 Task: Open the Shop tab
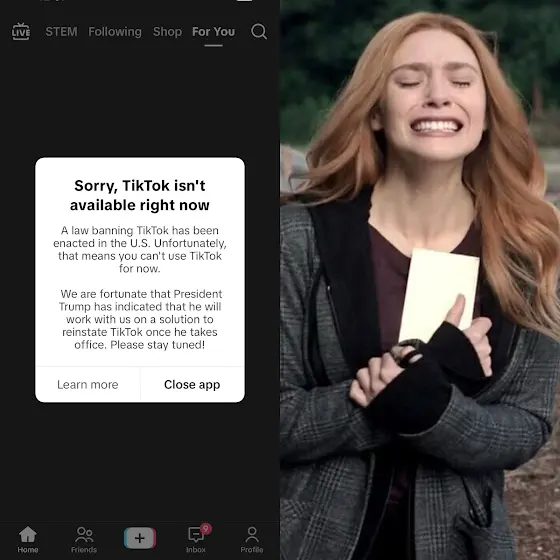click(x=167, y=31)
